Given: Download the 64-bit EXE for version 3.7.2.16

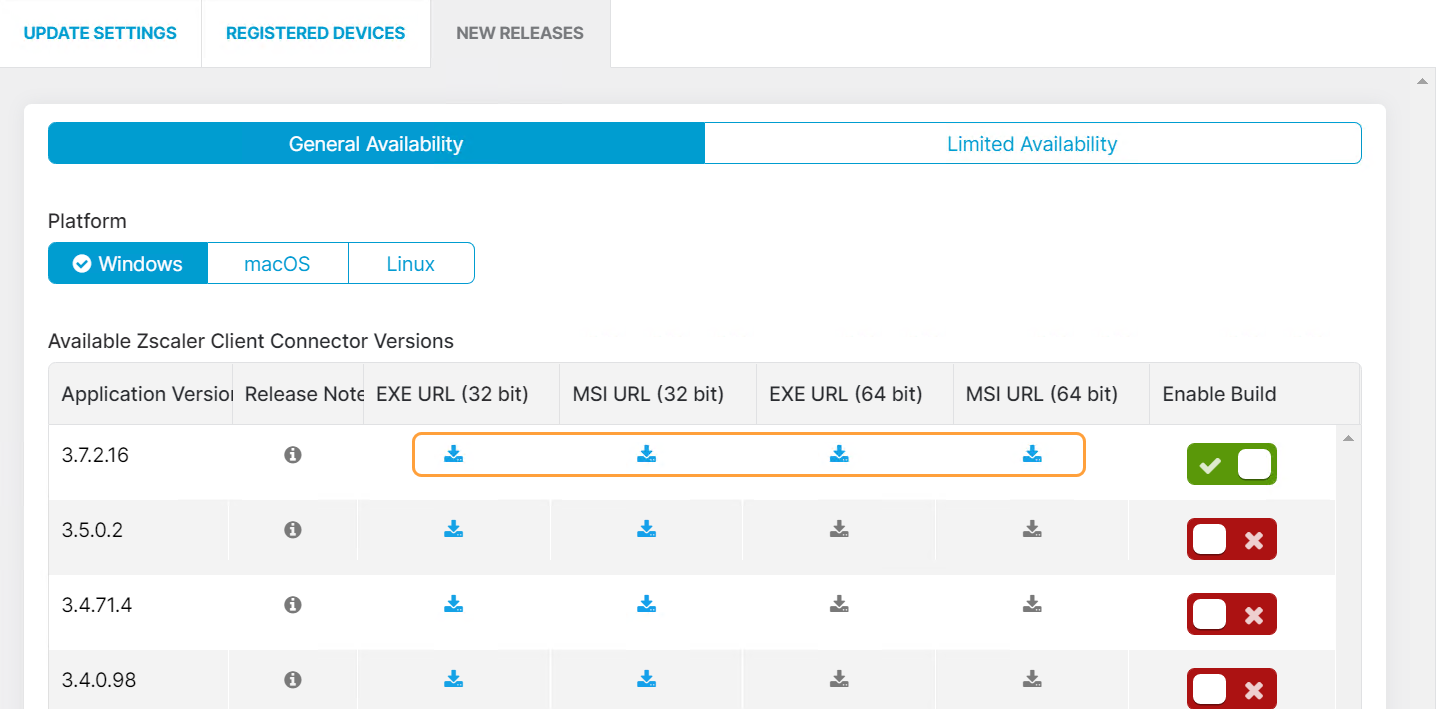Looking at the screenshot, I should pos(839,454).
